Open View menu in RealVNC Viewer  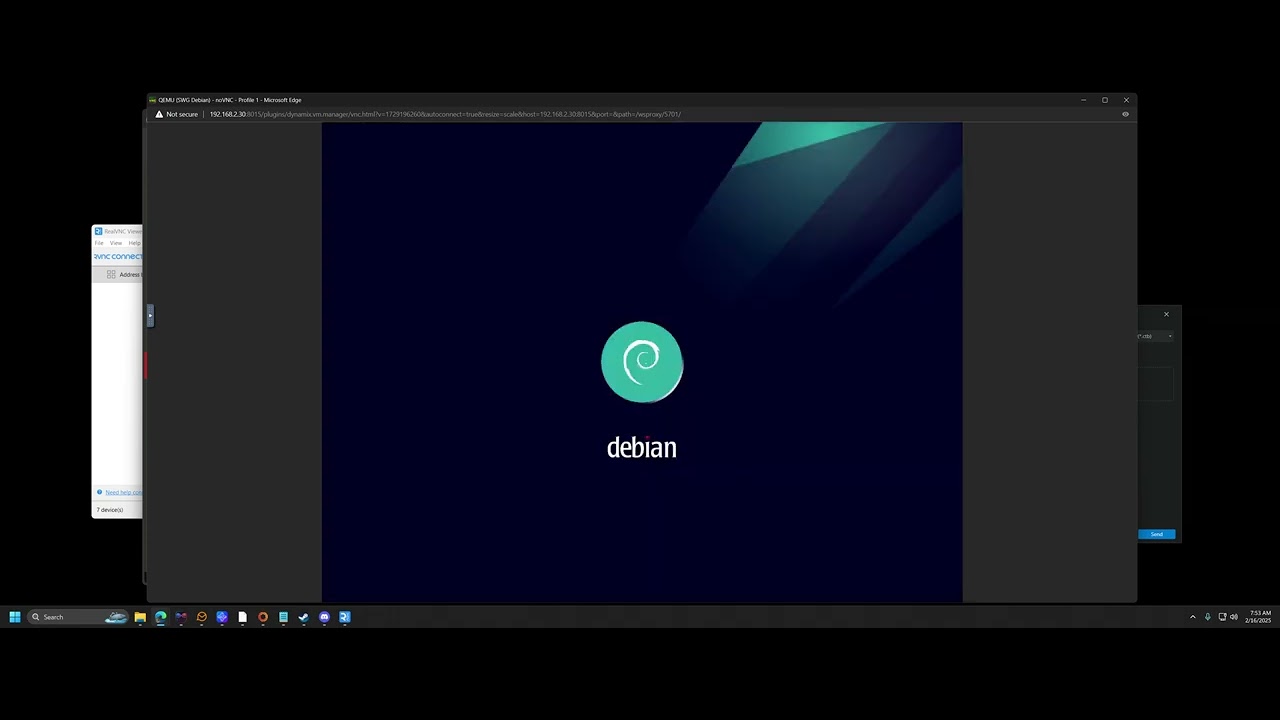click(116, 243)
